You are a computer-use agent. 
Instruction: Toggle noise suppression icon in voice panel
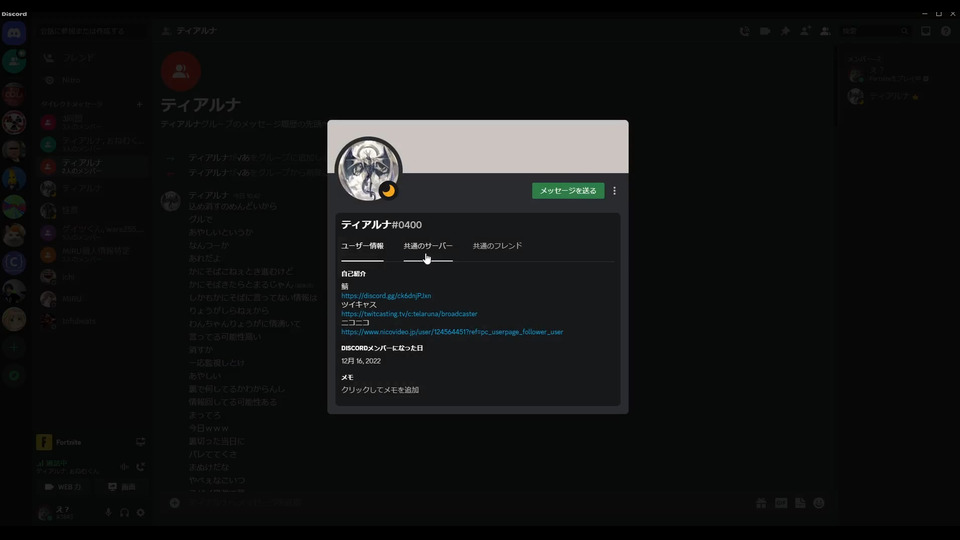124,467
